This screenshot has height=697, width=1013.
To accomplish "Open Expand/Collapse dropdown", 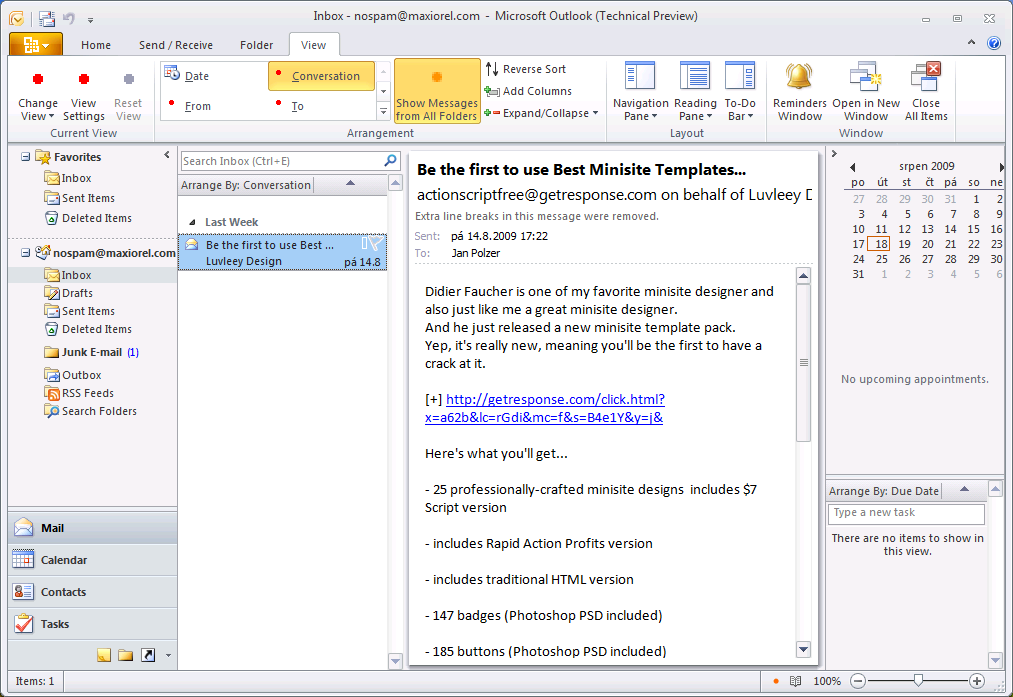I will click(x=541, y=113).
